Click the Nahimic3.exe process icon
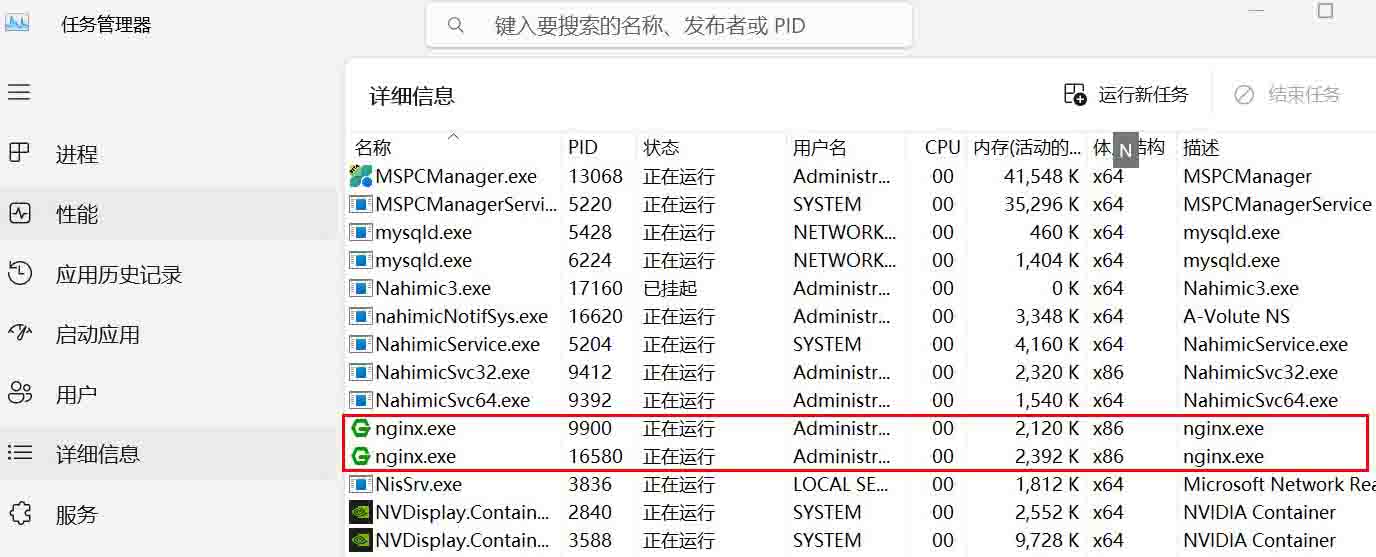The width and height of the screenshot is (1376, 557). point(360,288)
